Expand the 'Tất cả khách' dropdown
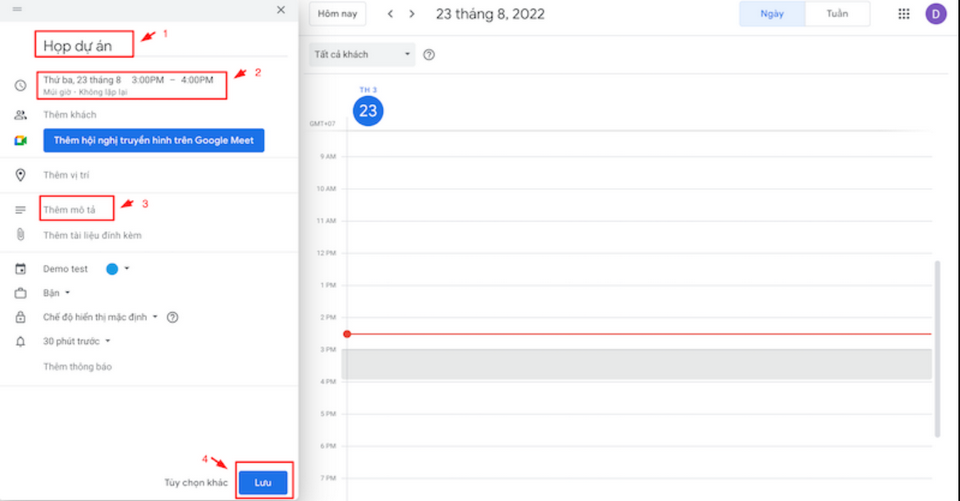The image size is (960, 501). coord(361,54)
